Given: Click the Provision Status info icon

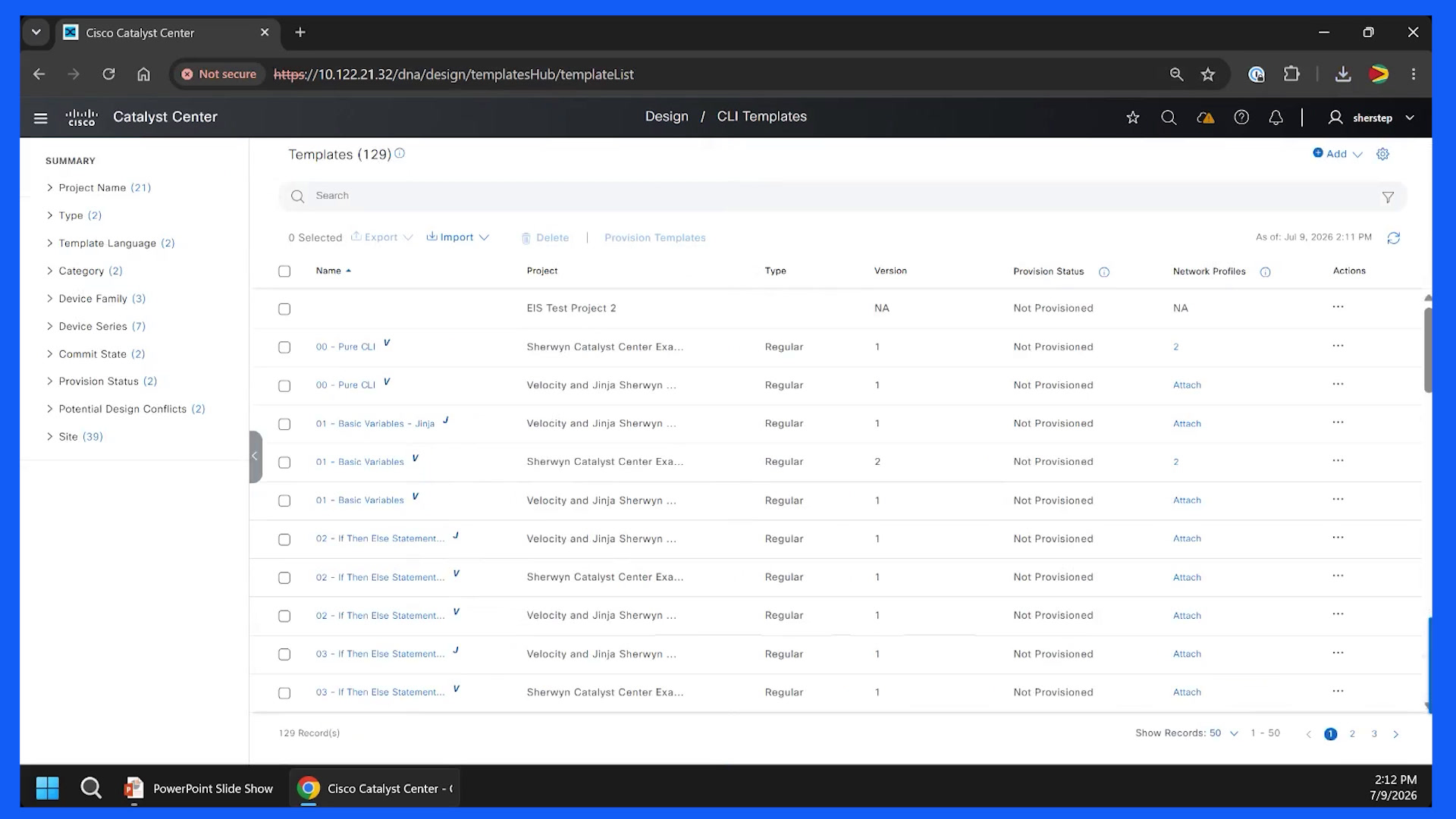Looking at the screenshot, I should (1104, 272).
